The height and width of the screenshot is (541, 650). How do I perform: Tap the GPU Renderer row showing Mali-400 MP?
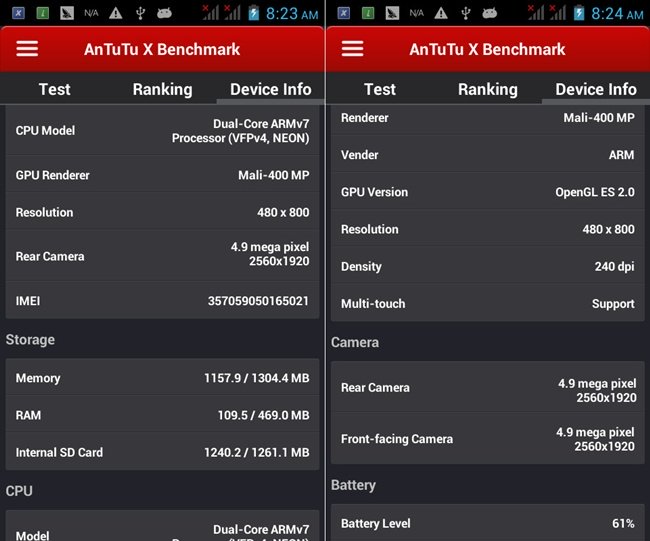tap(162, 175)
